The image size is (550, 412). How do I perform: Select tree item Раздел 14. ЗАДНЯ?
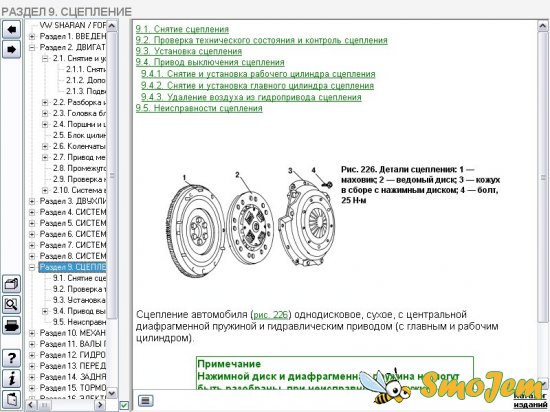point(72,377)
